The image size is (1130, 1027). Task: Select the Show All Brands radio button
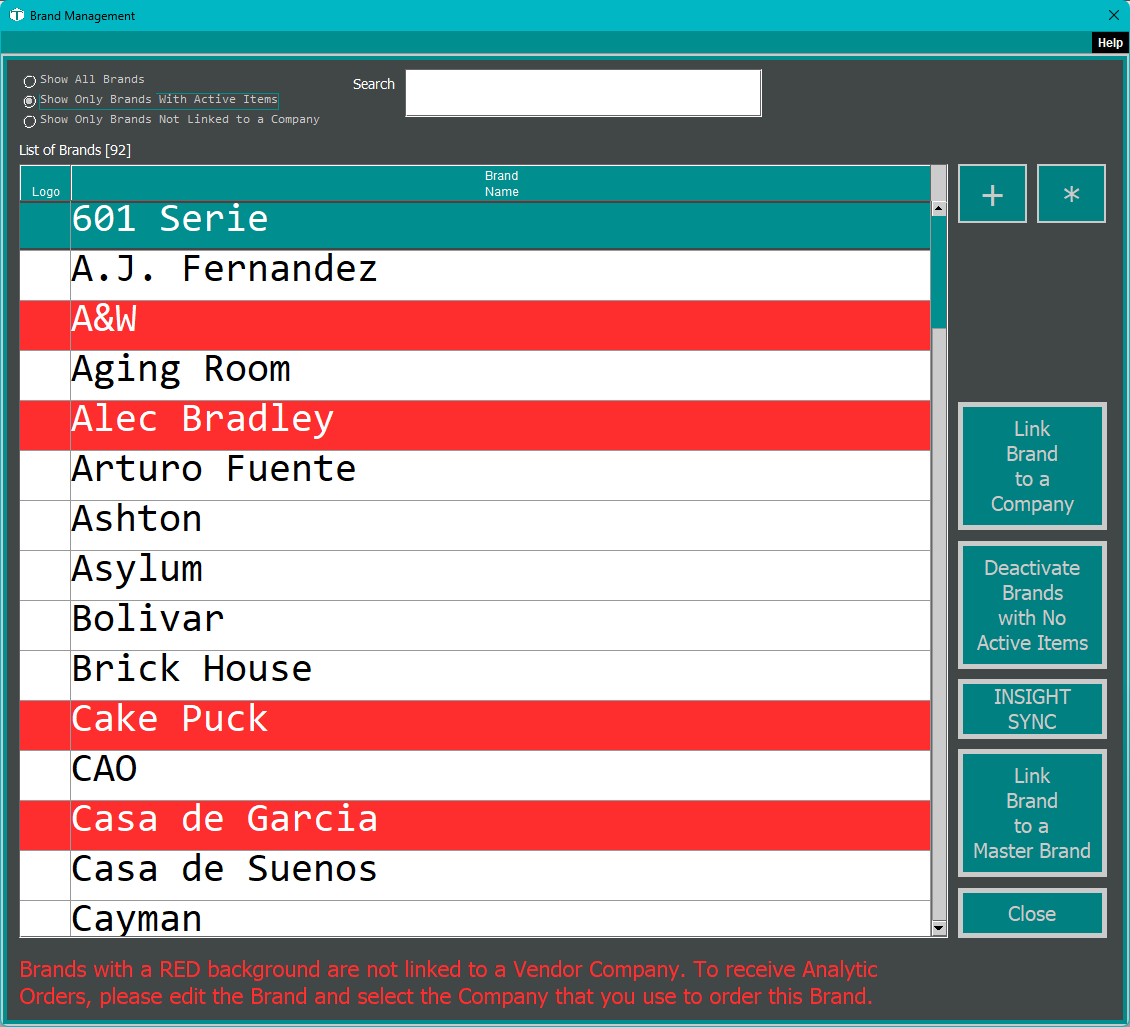[30, 81]
